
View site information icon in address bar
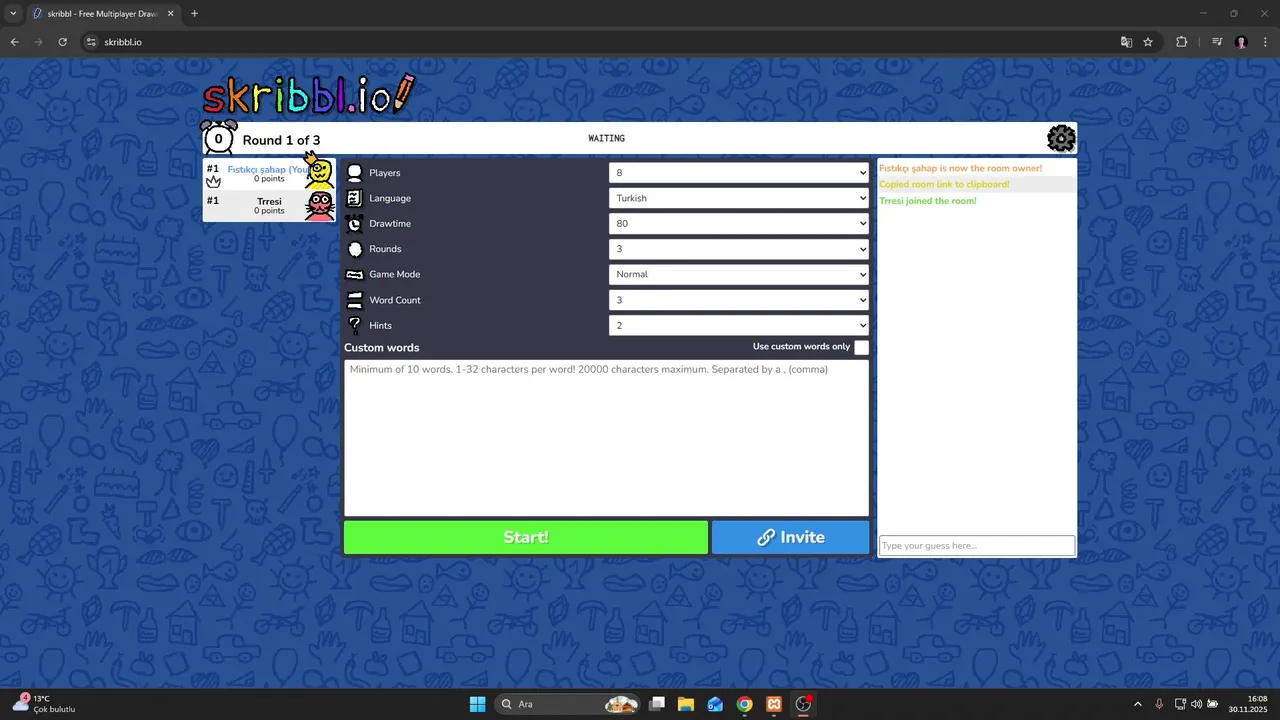click(x=91, y=42)
